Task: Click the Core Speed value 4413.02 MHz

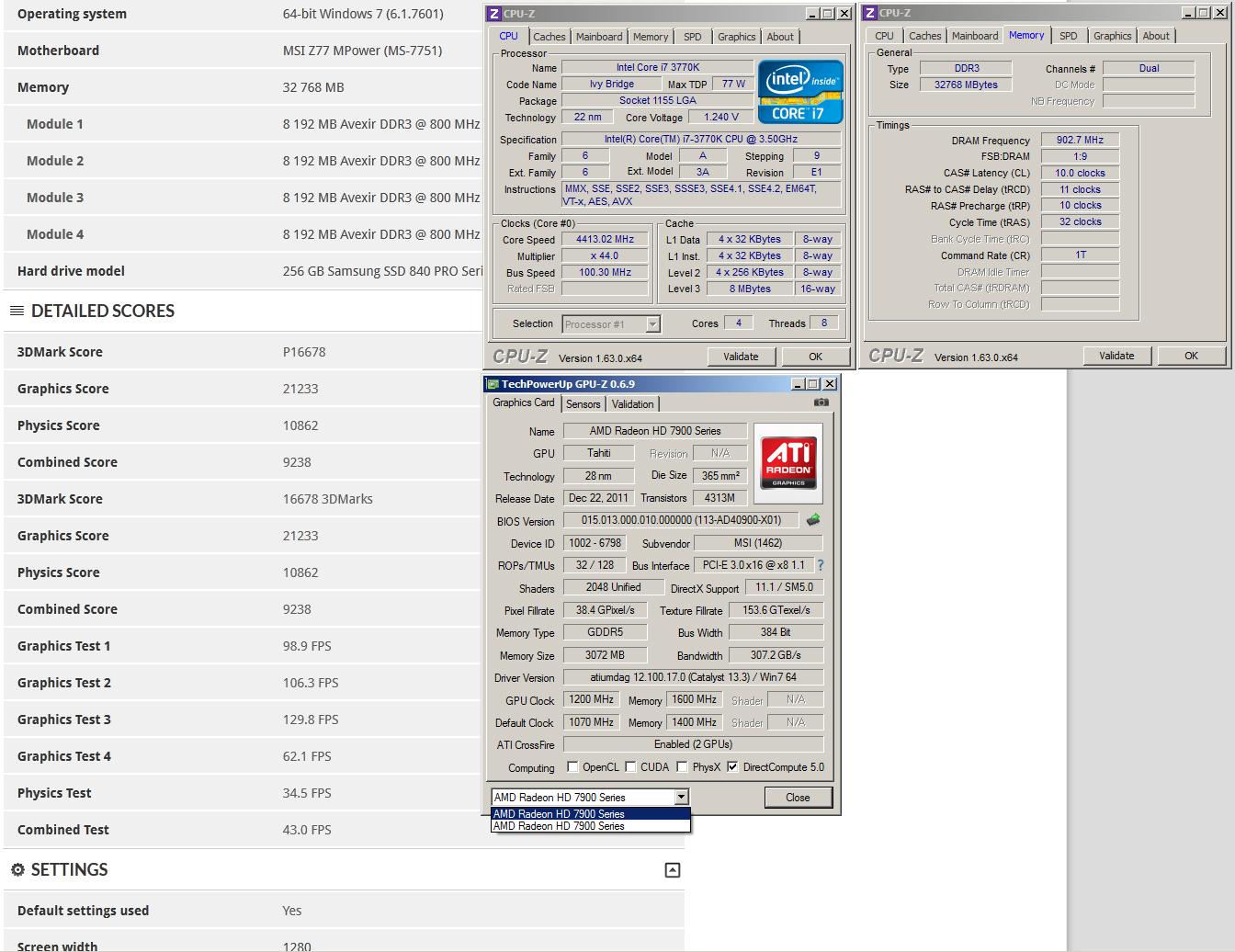Action: (605, 239)
